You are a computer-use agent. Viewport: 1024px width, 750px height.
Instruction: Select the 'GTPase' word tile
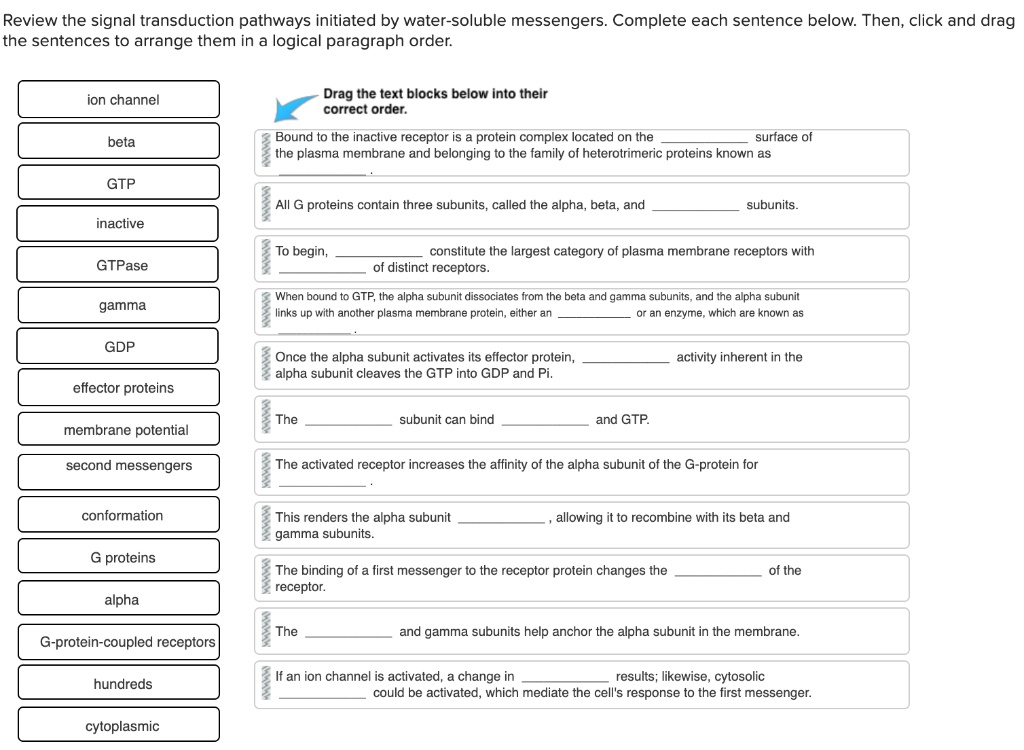tap(118, 264)
